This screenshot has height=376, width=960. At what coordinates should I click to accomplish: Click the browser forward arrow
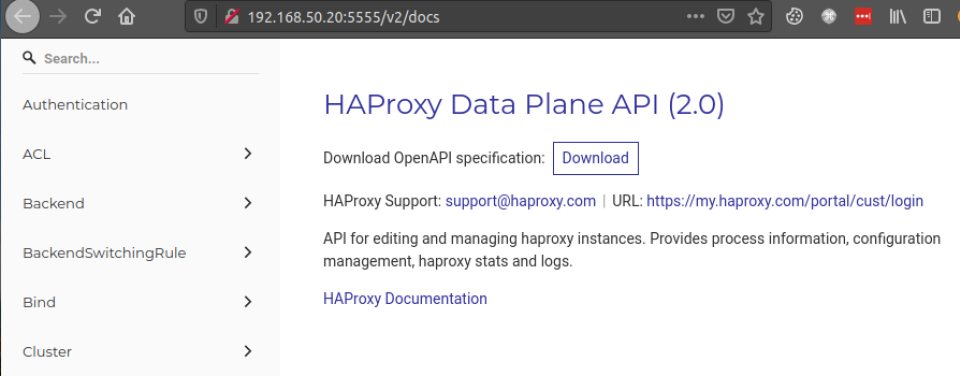point(58,17)
